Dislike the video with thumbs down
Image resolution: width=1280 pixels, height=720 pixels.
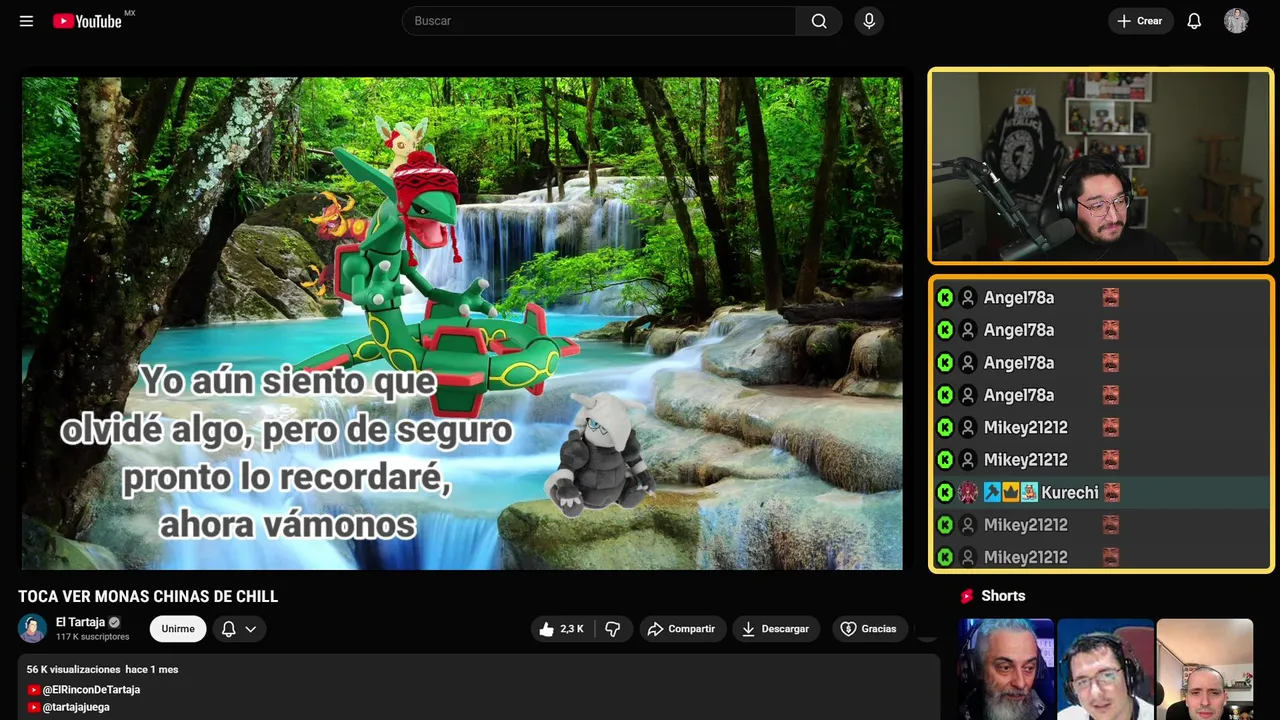[x=613, y=629]
